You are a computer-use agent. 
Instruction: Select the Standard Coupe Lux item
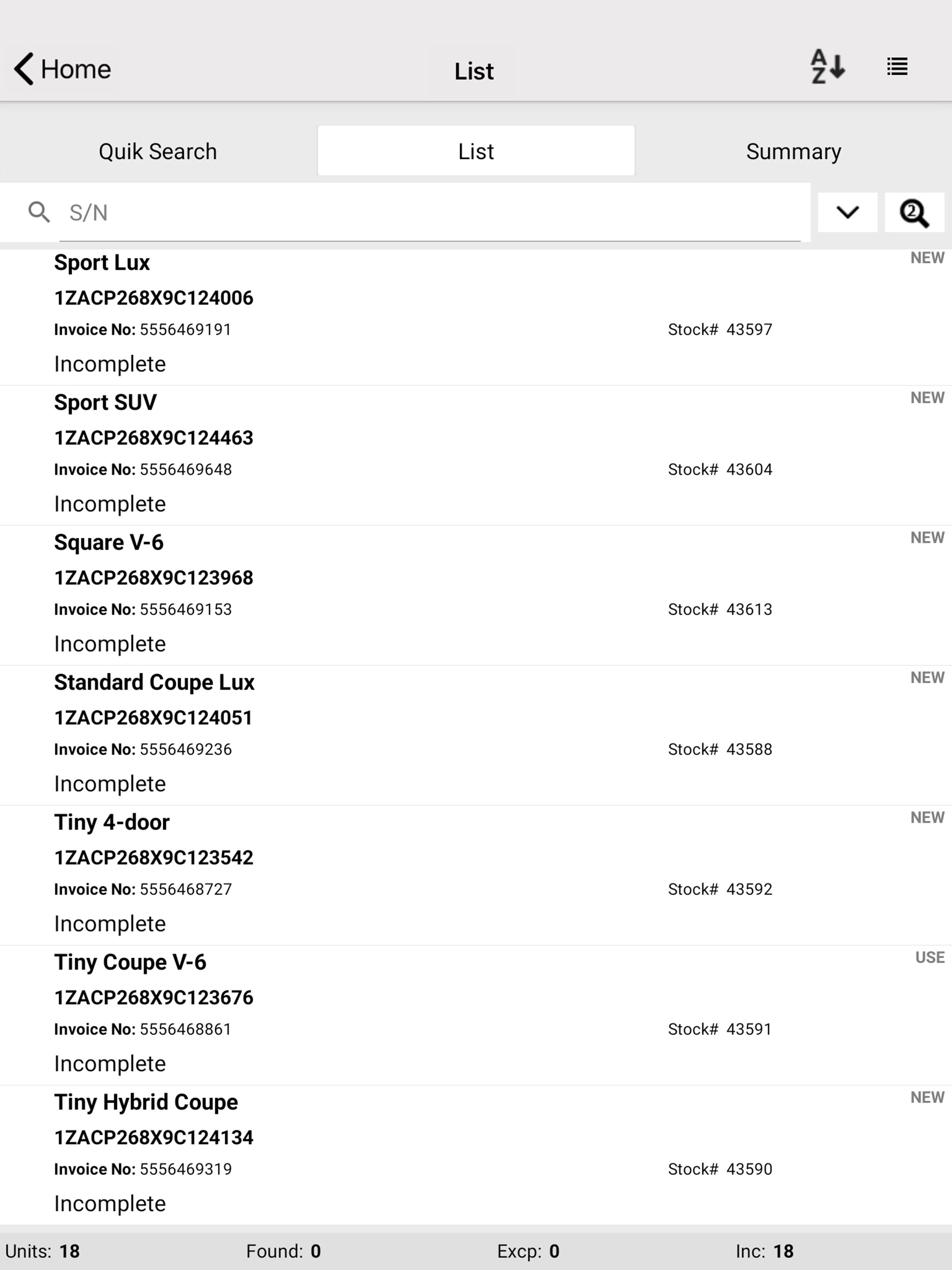point(476,736)
